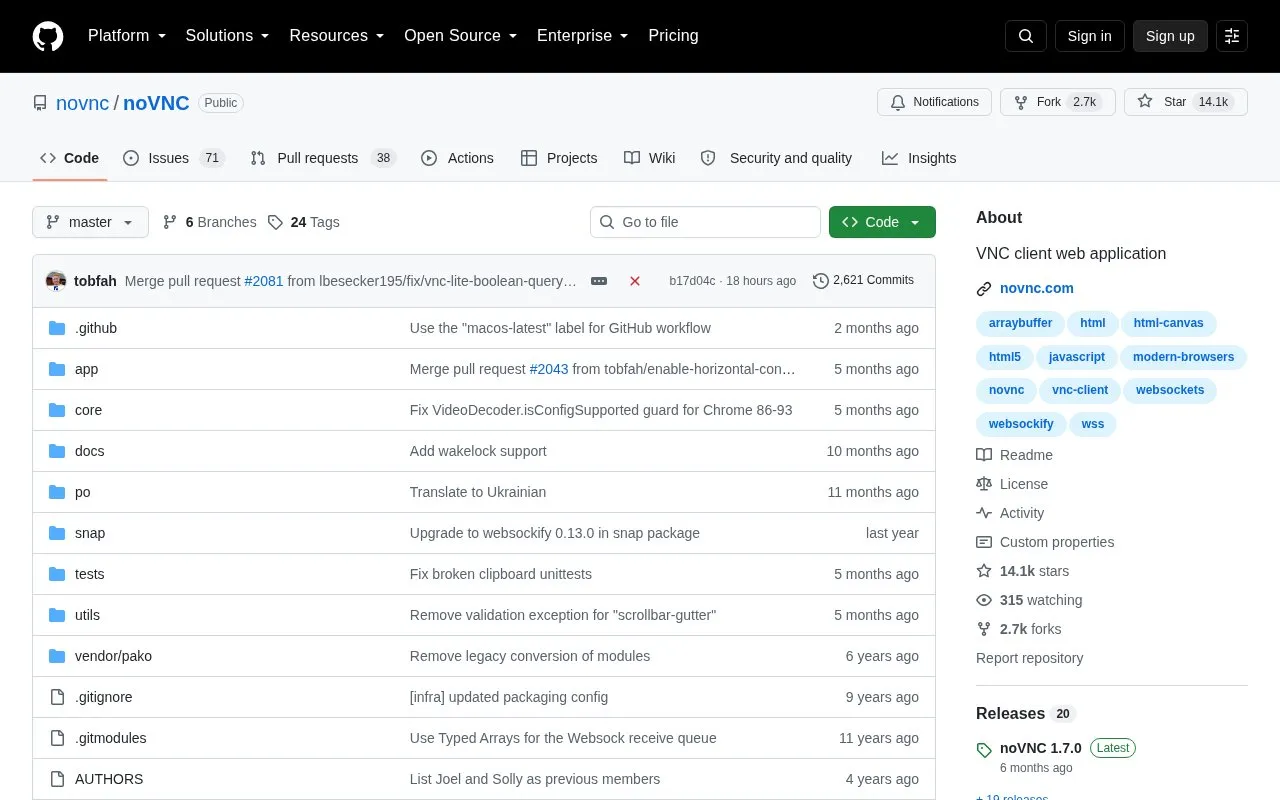This screenshot has height=800, width=1280.
Task: Open the green Code dropdown
Action: click(x=882, y=222)
